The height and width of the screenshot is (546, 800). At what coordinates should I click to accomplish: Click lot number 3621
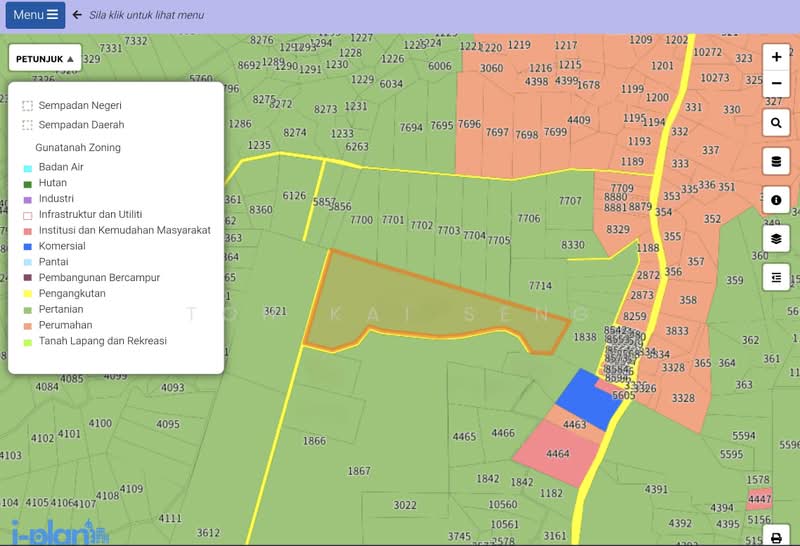274,311
